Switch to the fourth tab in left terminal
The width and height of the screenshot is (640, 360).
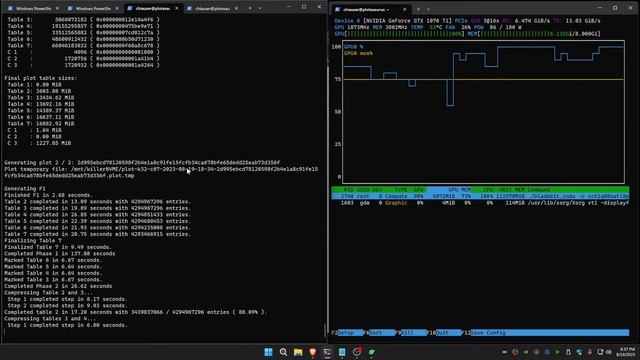213,8
